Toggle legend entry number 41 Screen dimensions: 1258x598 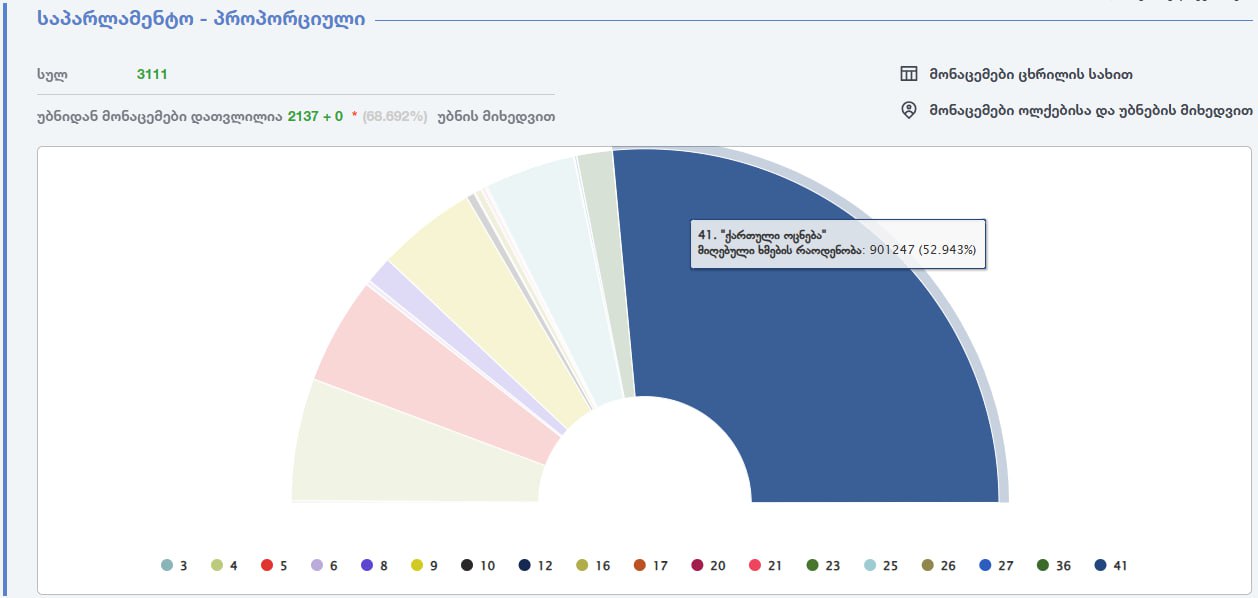click(1112, 565)
